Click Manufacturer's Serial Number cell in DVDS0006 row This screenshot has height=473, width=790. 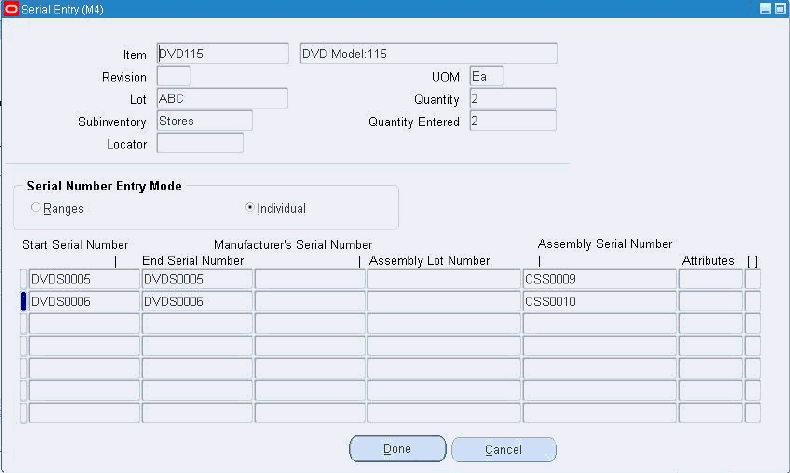tap(310, 301)
